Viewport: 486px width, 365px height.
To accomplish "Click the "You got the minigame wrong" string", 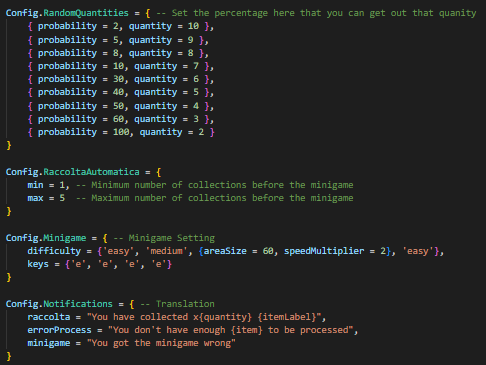I will [x=161, y=343].
